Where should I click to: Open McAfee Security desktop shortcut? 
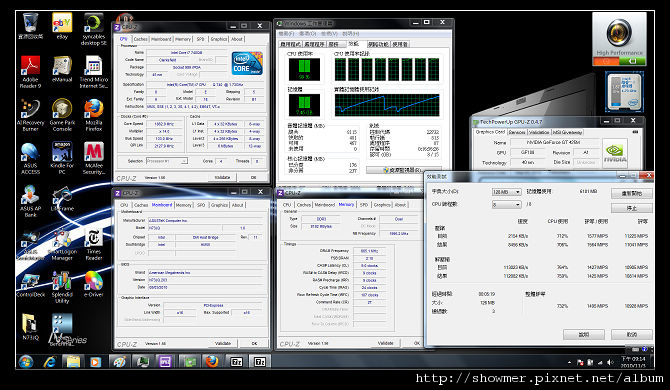click(x=94, y=158)
